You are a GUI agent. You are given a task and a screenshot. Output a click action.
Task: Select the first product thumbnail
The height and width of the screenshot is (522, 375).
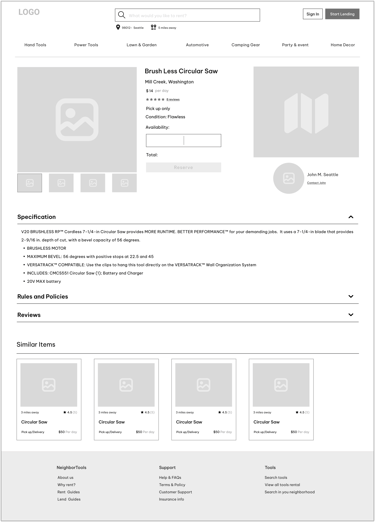(30, 183)
